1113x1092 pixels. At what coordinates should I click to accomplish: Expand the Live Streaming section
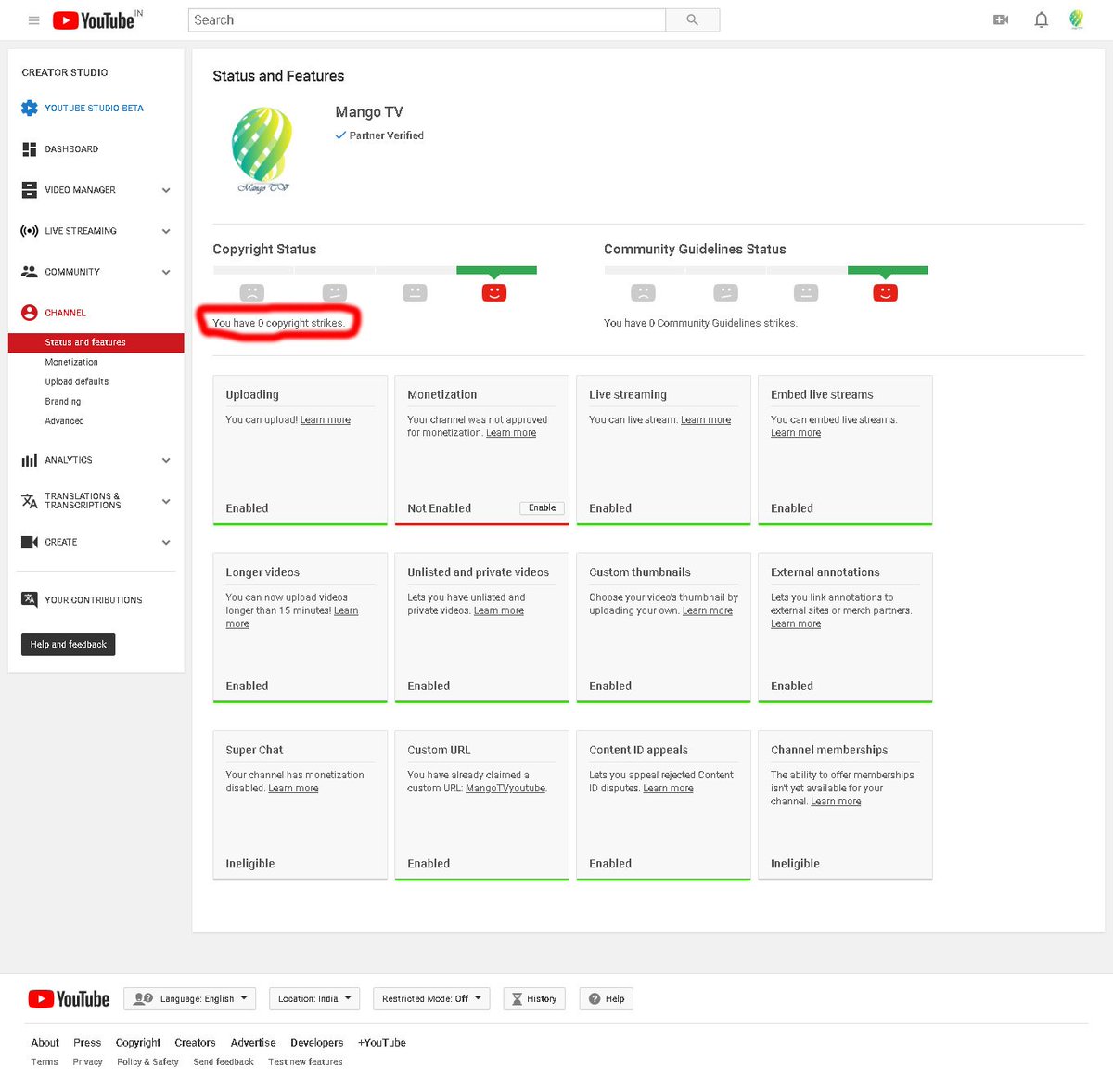tap(166, 231)
